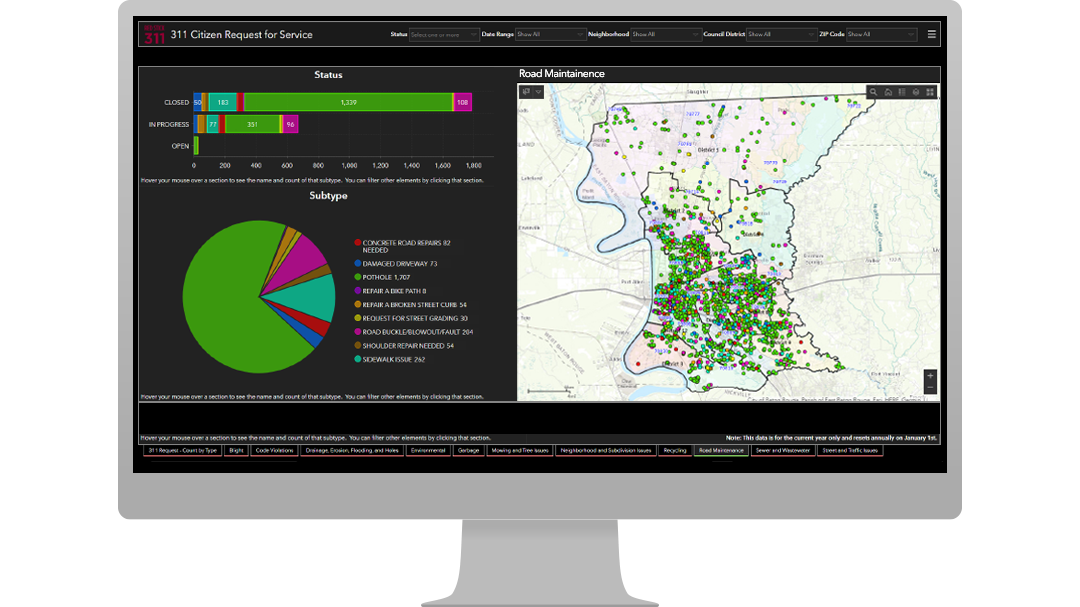Image resolution: width=1080 pixels, height=607 pixels.
Task: Click the 311 Citizen Request for Service title
Action: [x=241, y=34]
